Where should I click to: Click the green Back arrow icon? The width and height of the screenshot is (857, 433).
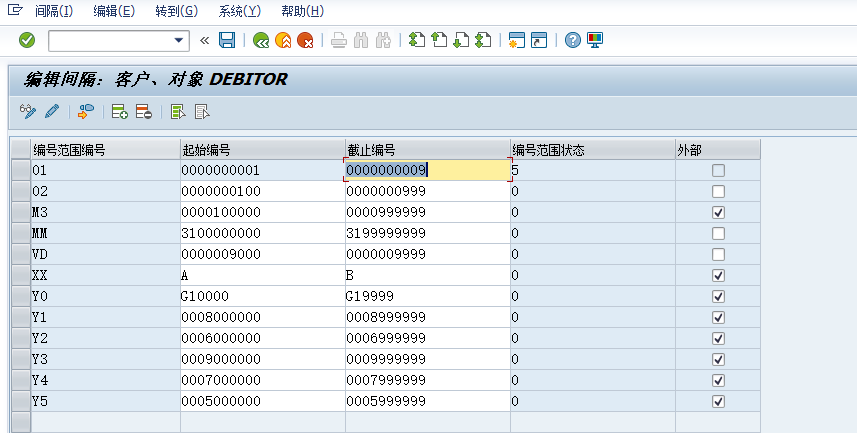click(x=261, y=40)
